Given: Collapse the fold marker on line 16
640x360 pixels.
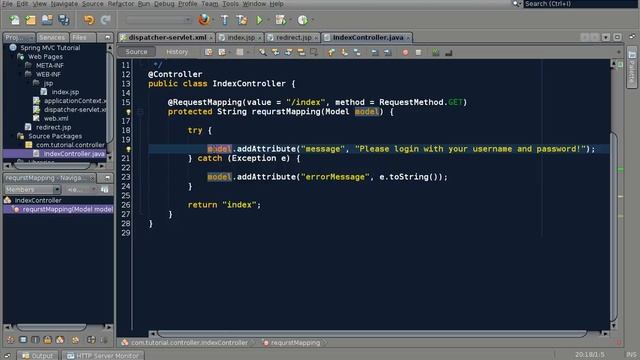Looking at the screenshot, I should 140,112.
